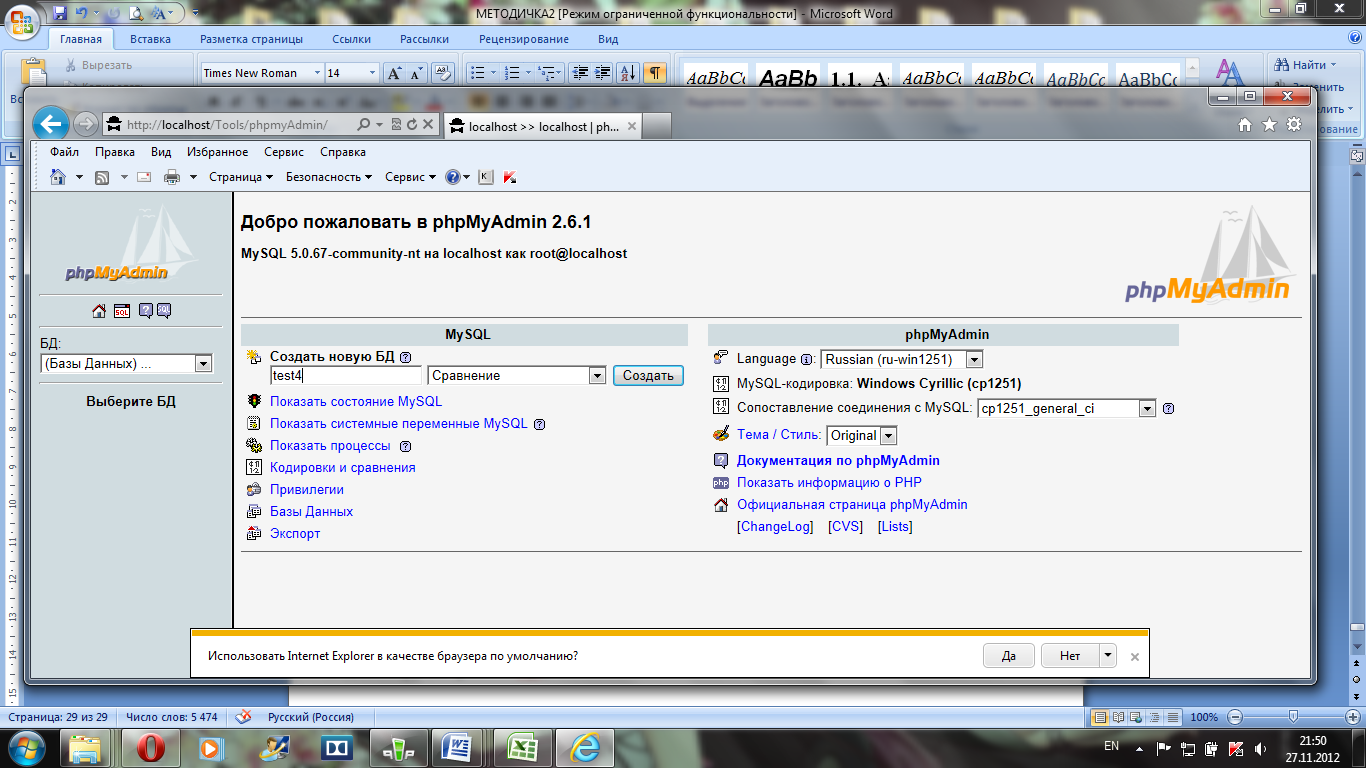Click the Clear Formatting icon in Word ribbon
This screenshot has width=1366, height=768.
[x=442, y=73]
